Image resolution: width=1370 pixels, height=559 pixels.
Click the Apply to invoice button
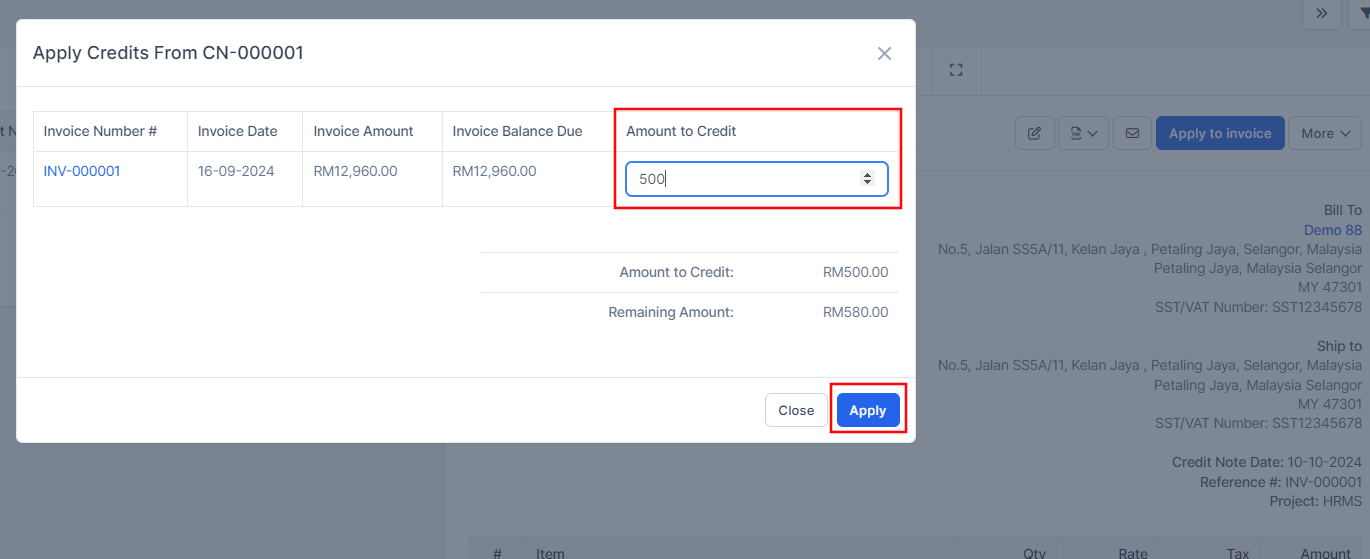coord(1219,133)
